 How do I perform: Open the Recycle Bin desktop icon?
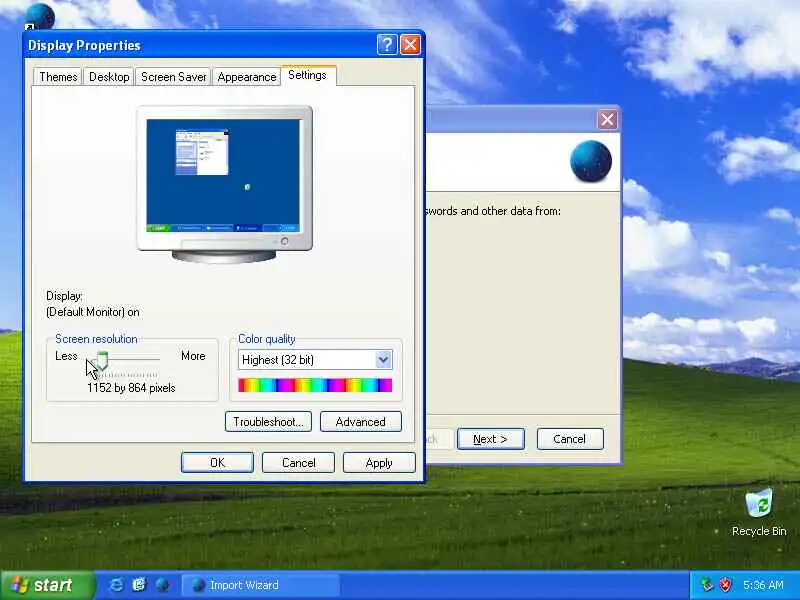759,512
